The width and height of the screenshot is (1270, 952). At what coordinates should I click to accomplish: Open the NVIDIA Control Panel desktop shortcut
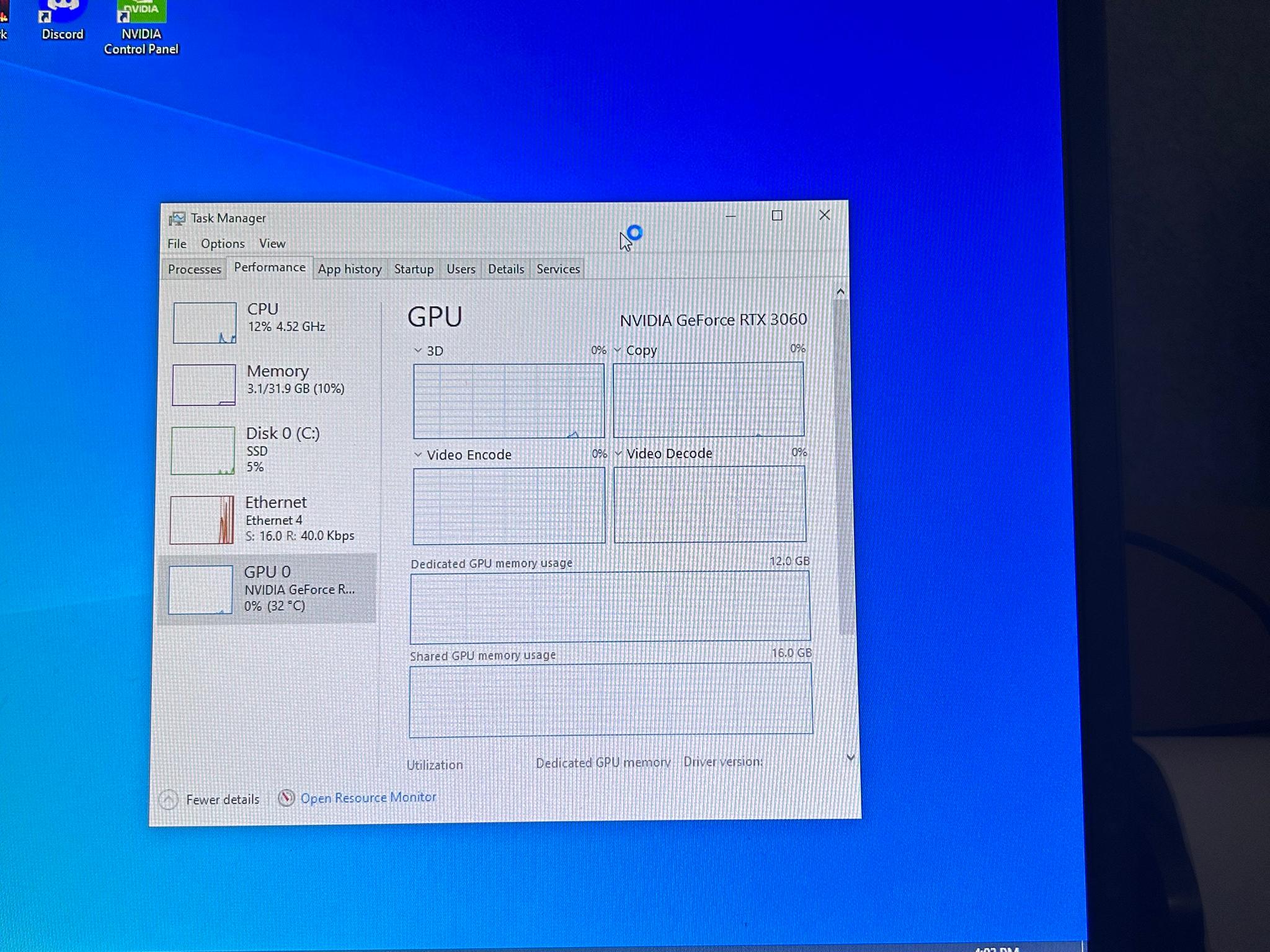click(x=141, y=27)
